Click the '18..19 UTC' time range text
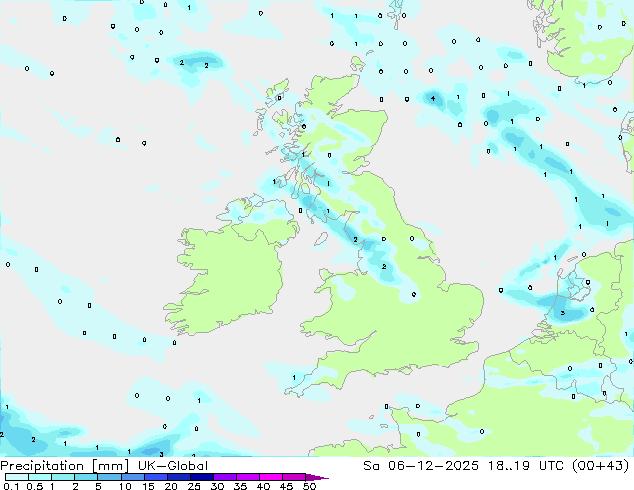 525,466
